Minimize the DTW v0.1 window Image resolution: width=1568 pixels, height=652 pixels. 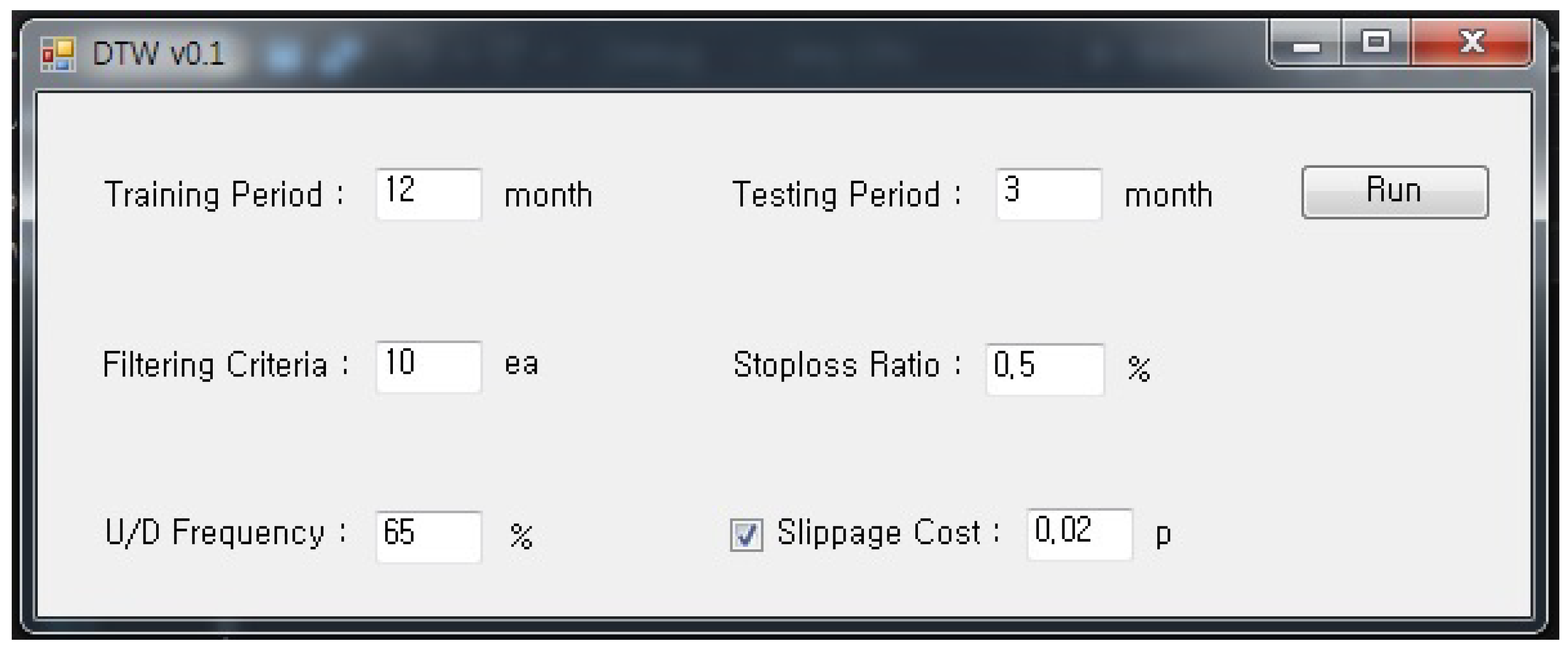tap(1306, 44)
